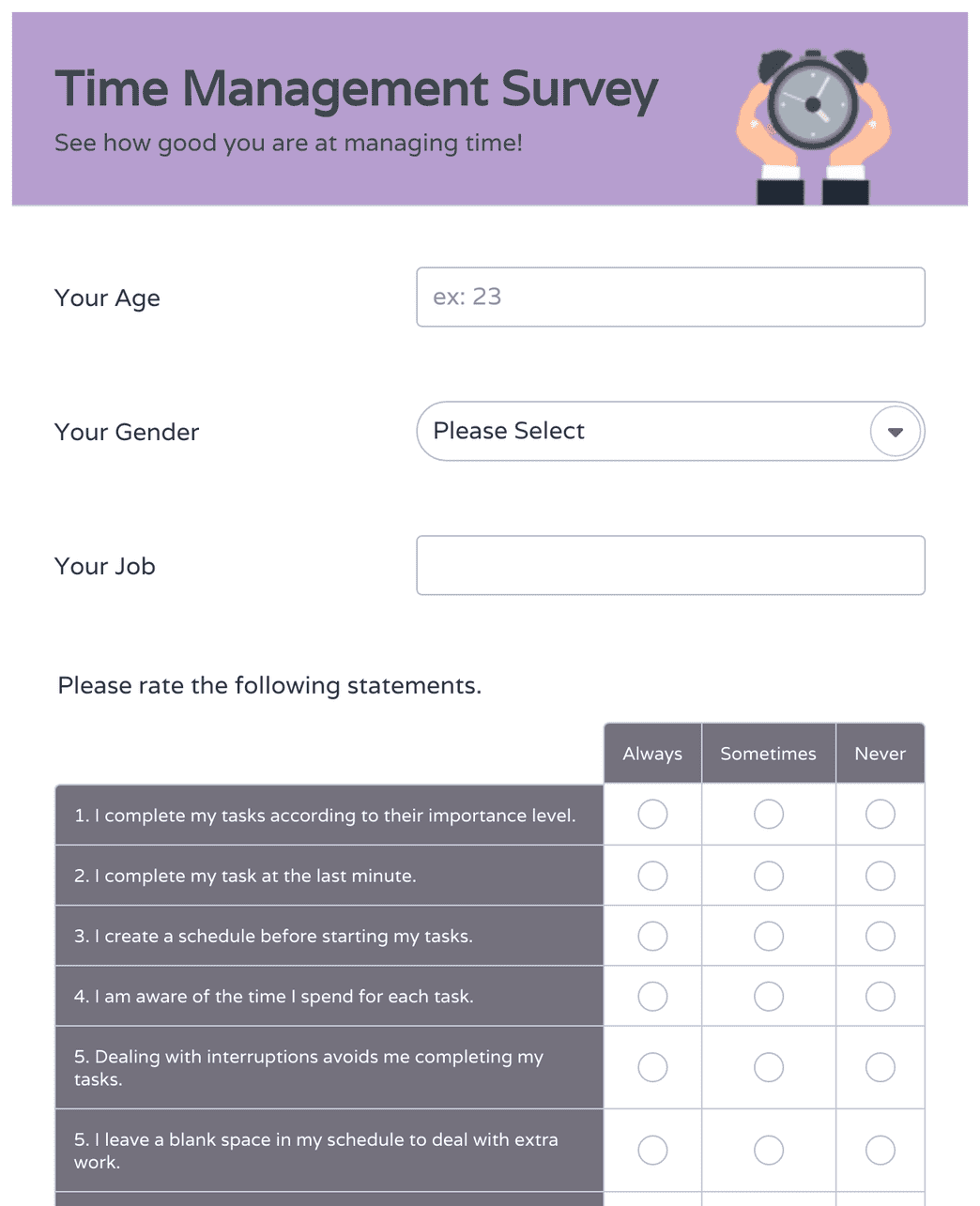Click the dropdown arrow on Please Select
Screen dimensions: 980x1206
pos(896,431)
